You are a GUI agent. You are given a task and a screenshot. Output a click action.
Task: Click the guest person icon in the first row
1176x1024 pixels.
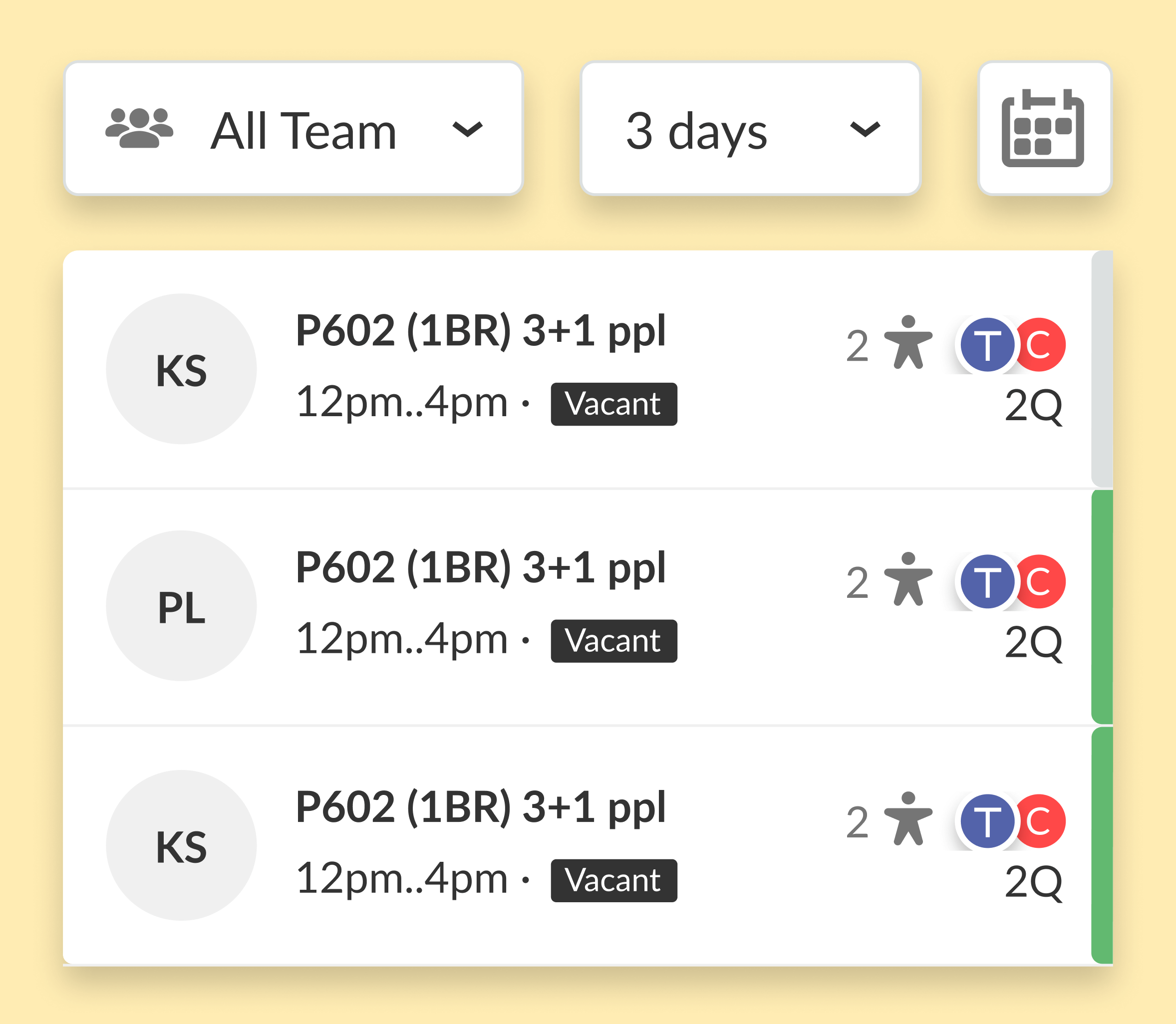point(907,342)
